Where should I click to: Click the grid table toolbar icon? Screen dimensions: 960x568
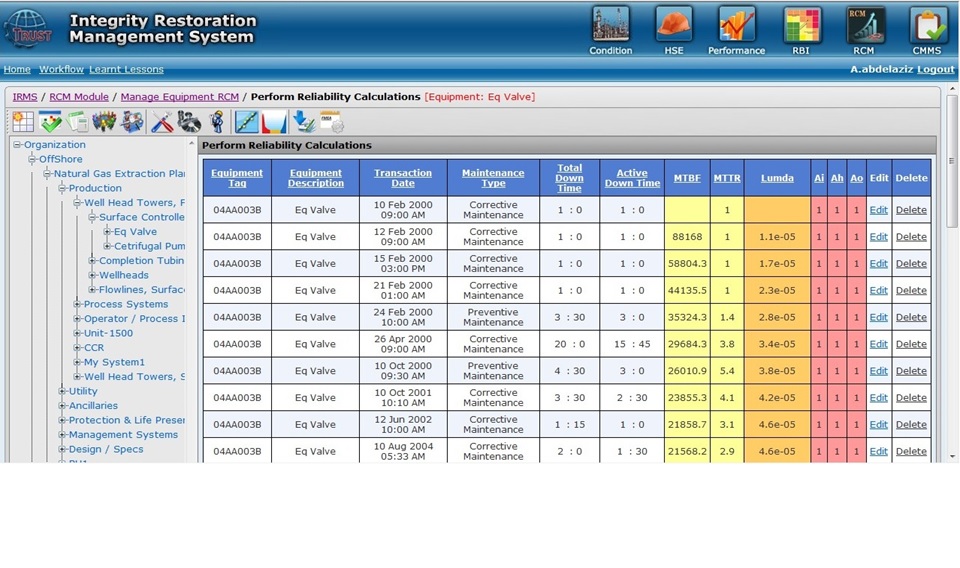click(23, 122)
